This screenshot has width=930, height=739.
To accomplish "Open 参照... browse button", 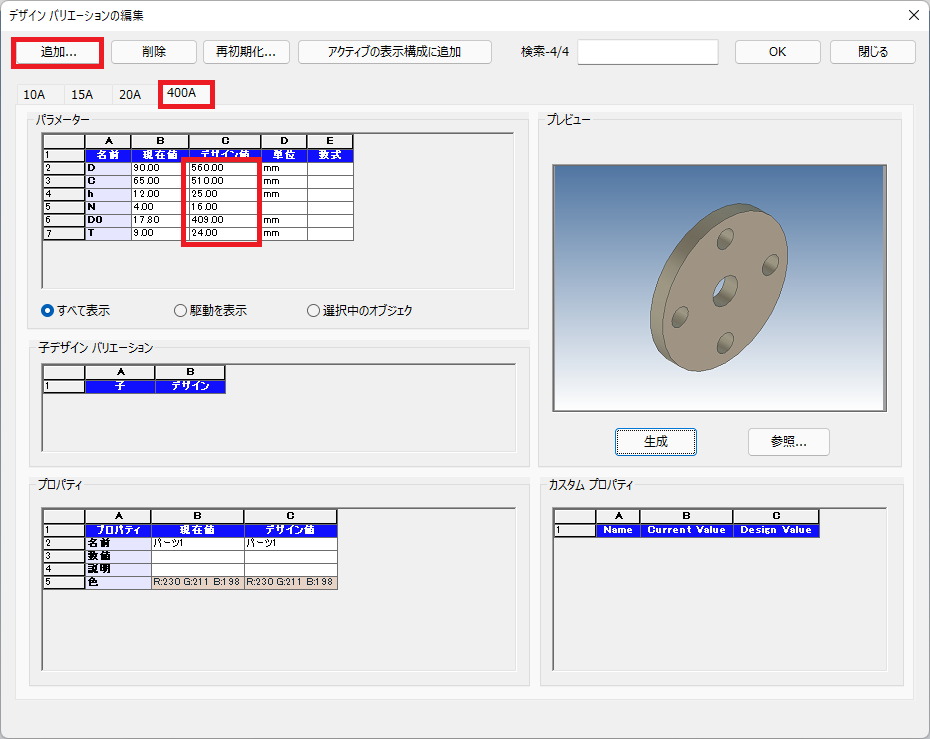I will point(788,441).
